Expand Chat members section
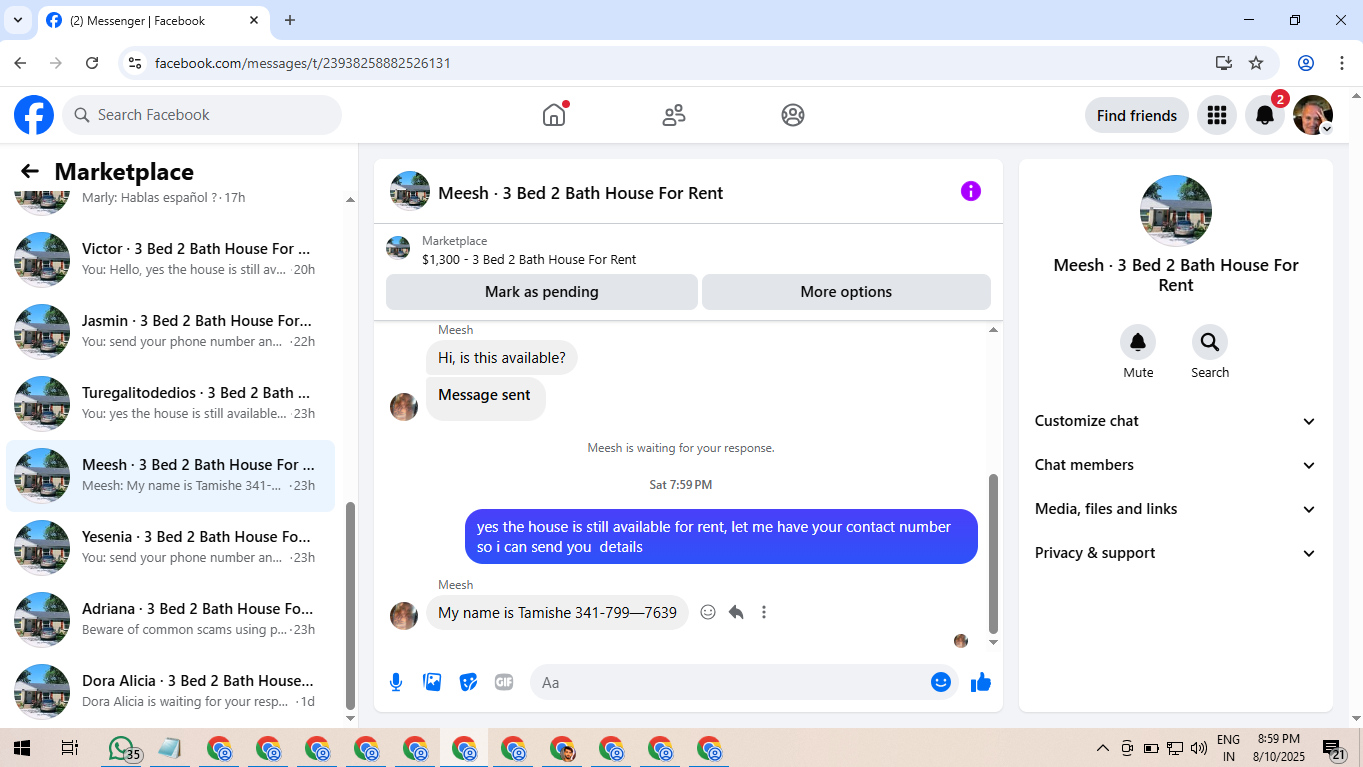Viewport: 1363px width, 767px height. [x=1176, y=465]
